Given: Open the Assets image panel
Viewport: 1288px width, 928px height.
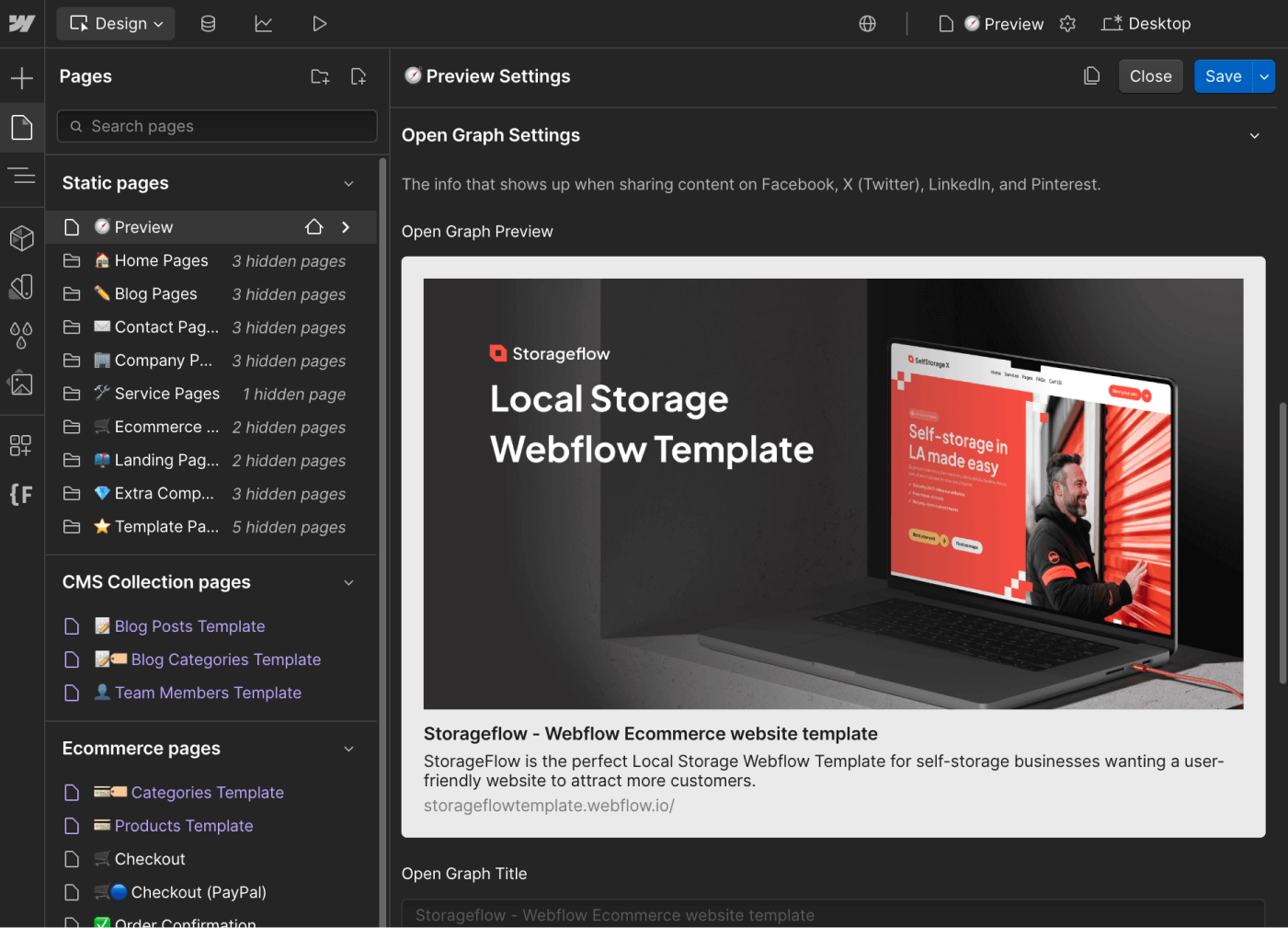Looking at the screenshot, I should [22, 384].
